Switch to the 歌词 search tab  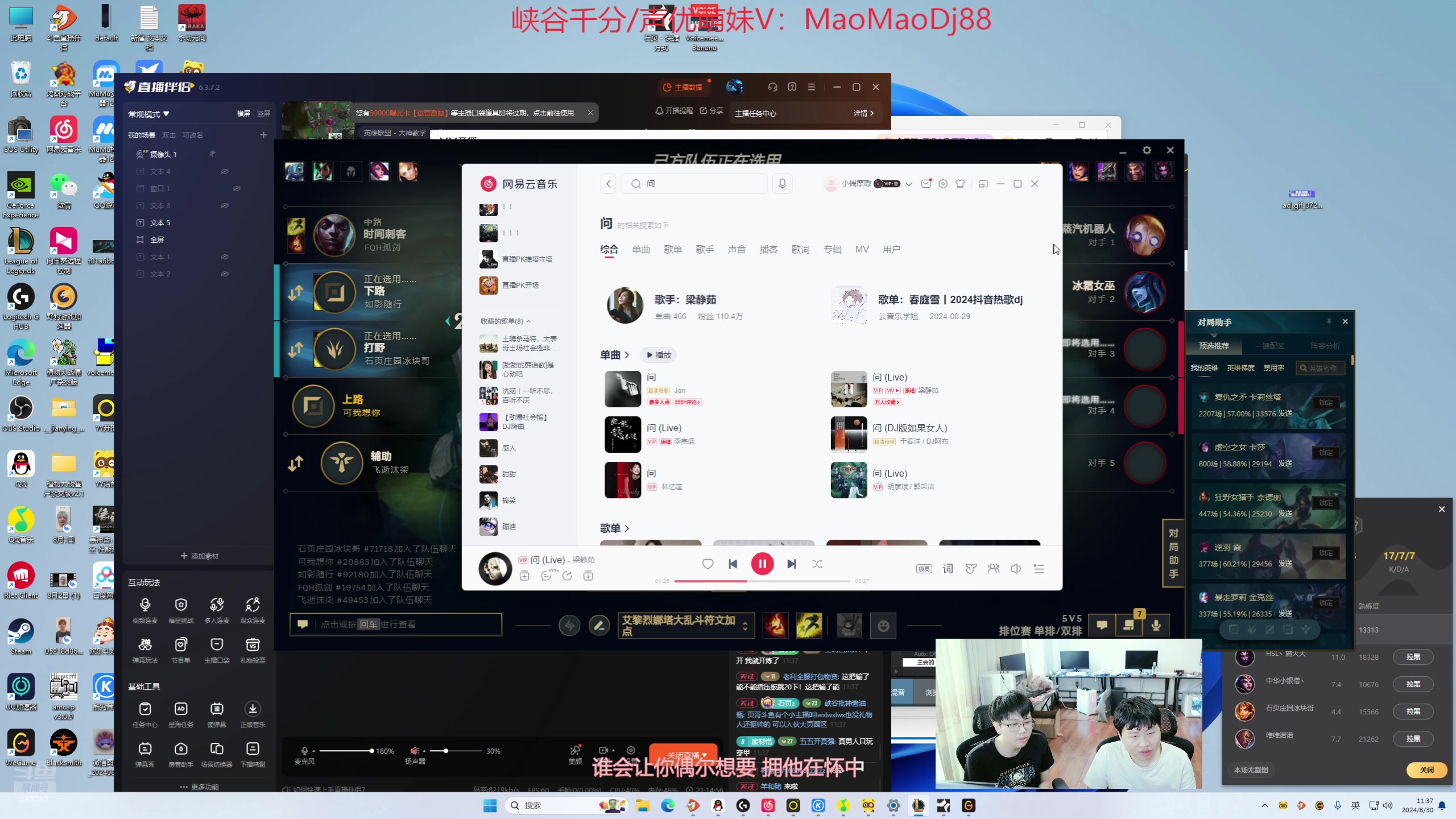click(x=800, y=249)
